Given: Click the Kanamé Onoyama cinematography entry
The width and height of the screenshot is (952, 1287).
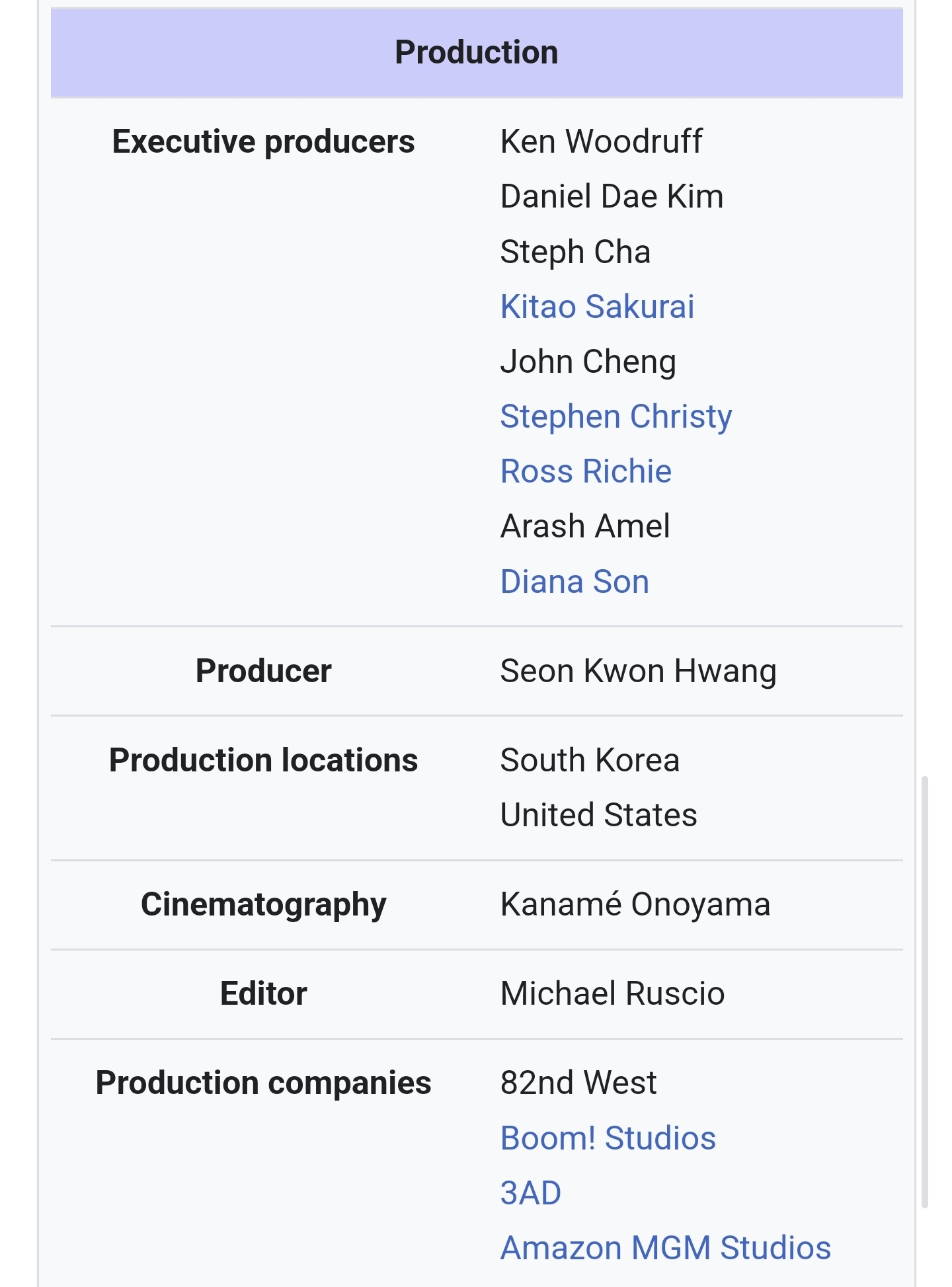Looking at the screenshot, I should [635, 904].
